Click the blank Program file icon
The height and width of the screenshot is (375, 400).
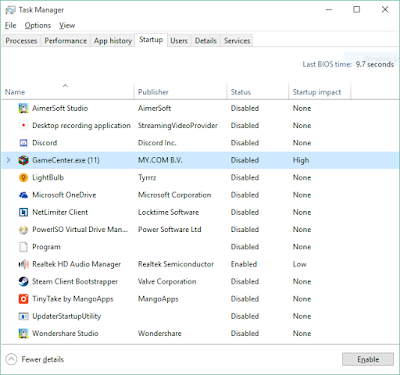pos(23,247)
